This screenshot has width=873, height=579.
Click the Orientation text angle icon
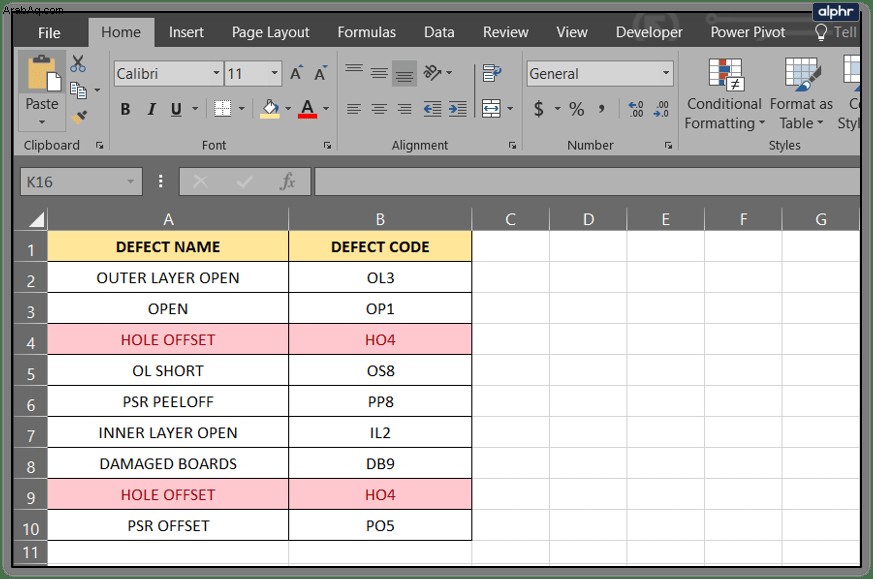433,73
